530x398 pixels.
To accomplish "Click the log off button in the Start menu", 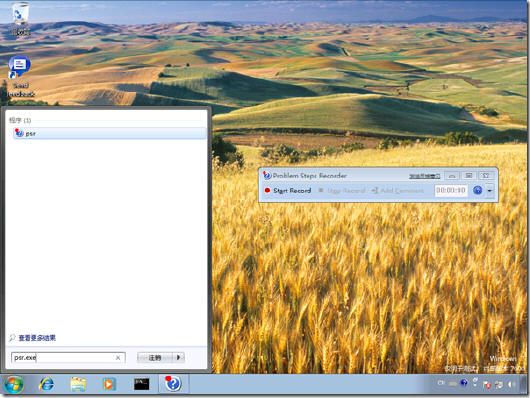I will 155,357.
